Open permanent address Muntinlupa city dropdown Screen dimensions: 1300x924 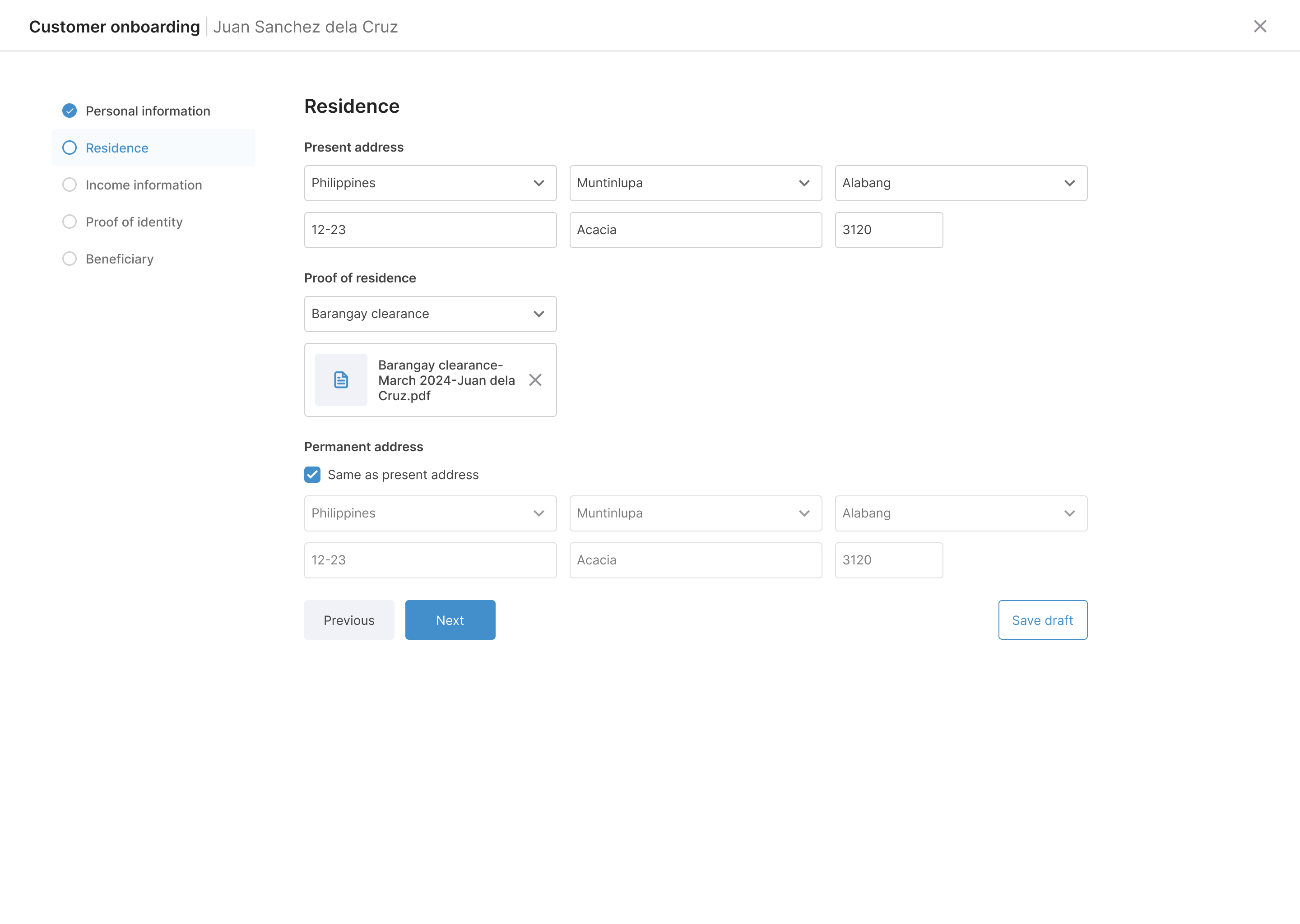point(695,513)
